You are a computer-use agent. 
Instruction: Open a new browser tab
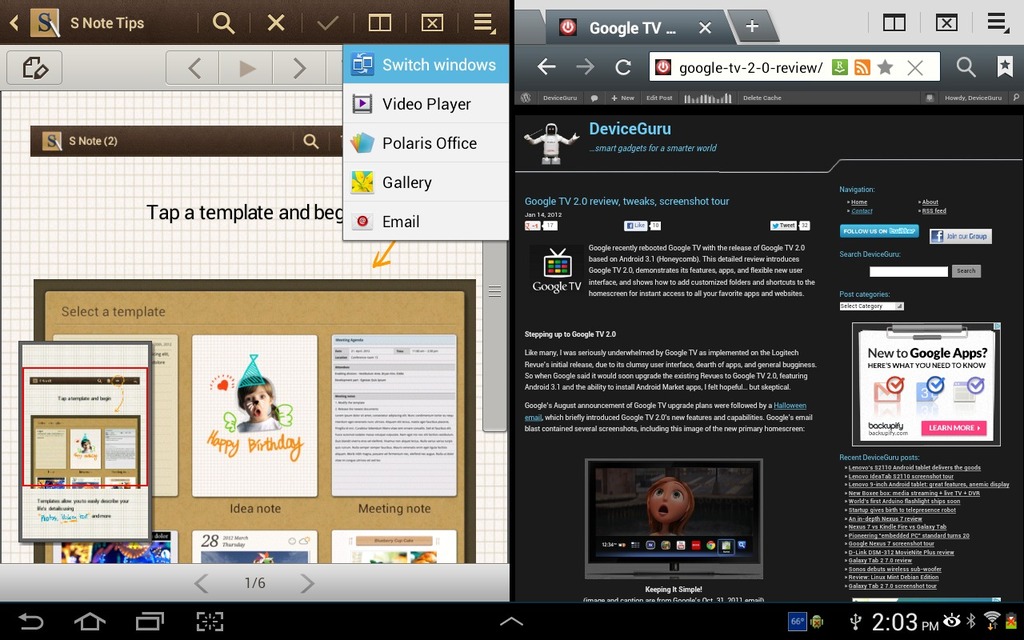(752, 26)
